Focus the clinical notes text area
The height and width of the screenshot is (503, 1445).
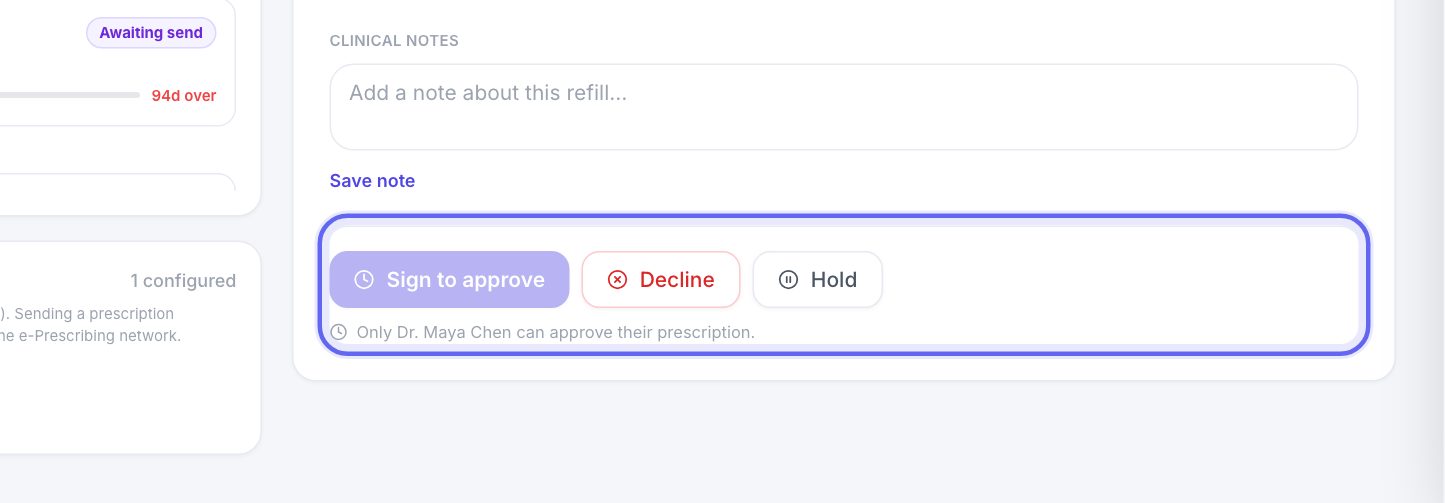[844, 107]
